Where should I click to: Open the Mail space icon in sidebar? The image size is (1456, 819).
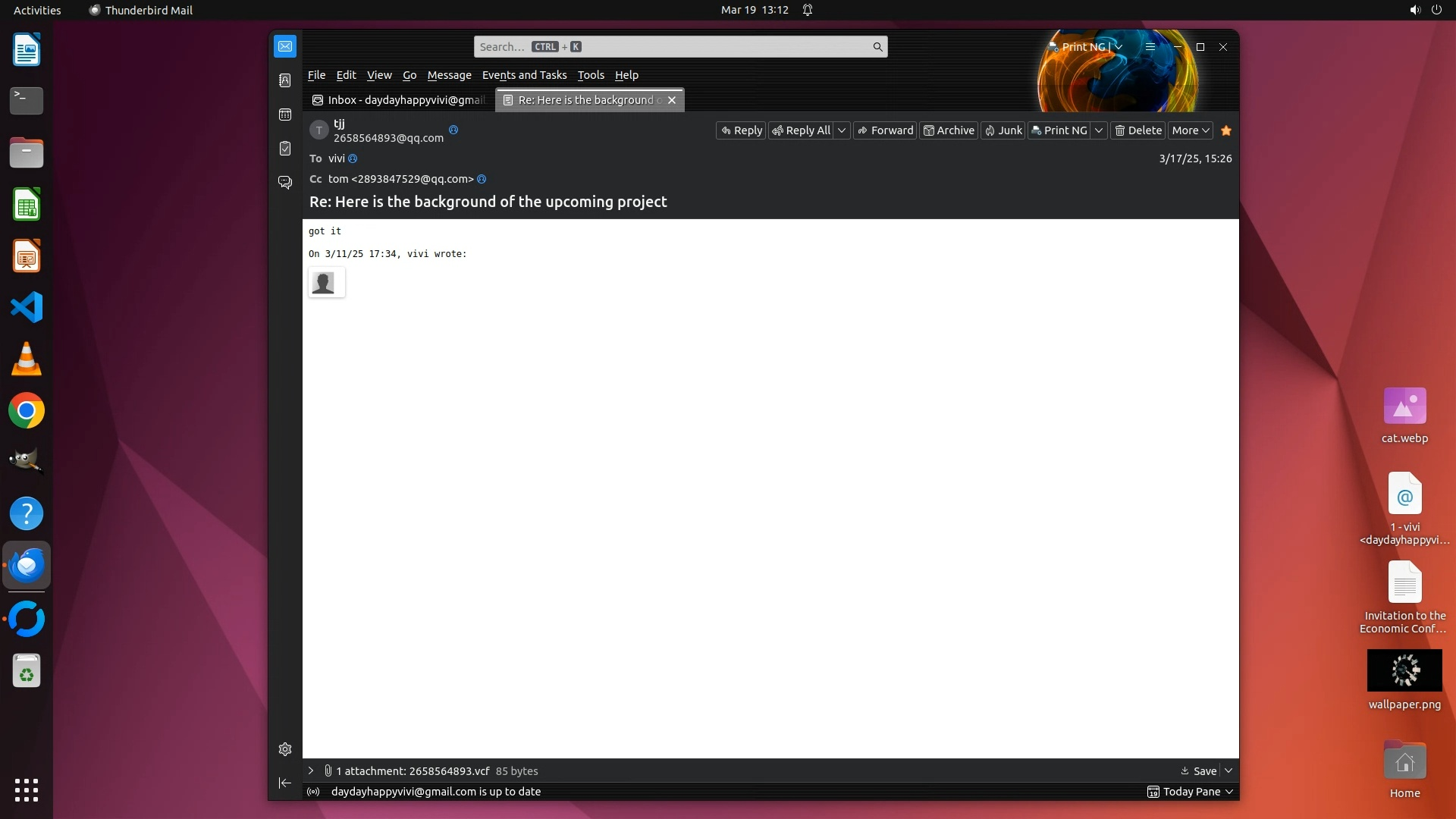pyautogui.click(x=285, y=46)
